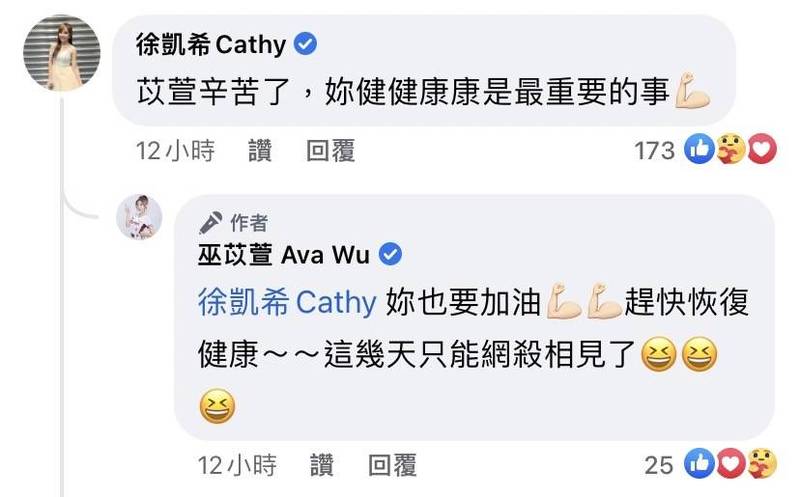This screenshot has height=497, width=800.
Task: Reply to Cathy's comment via 回覆
Action: [331, 151]
